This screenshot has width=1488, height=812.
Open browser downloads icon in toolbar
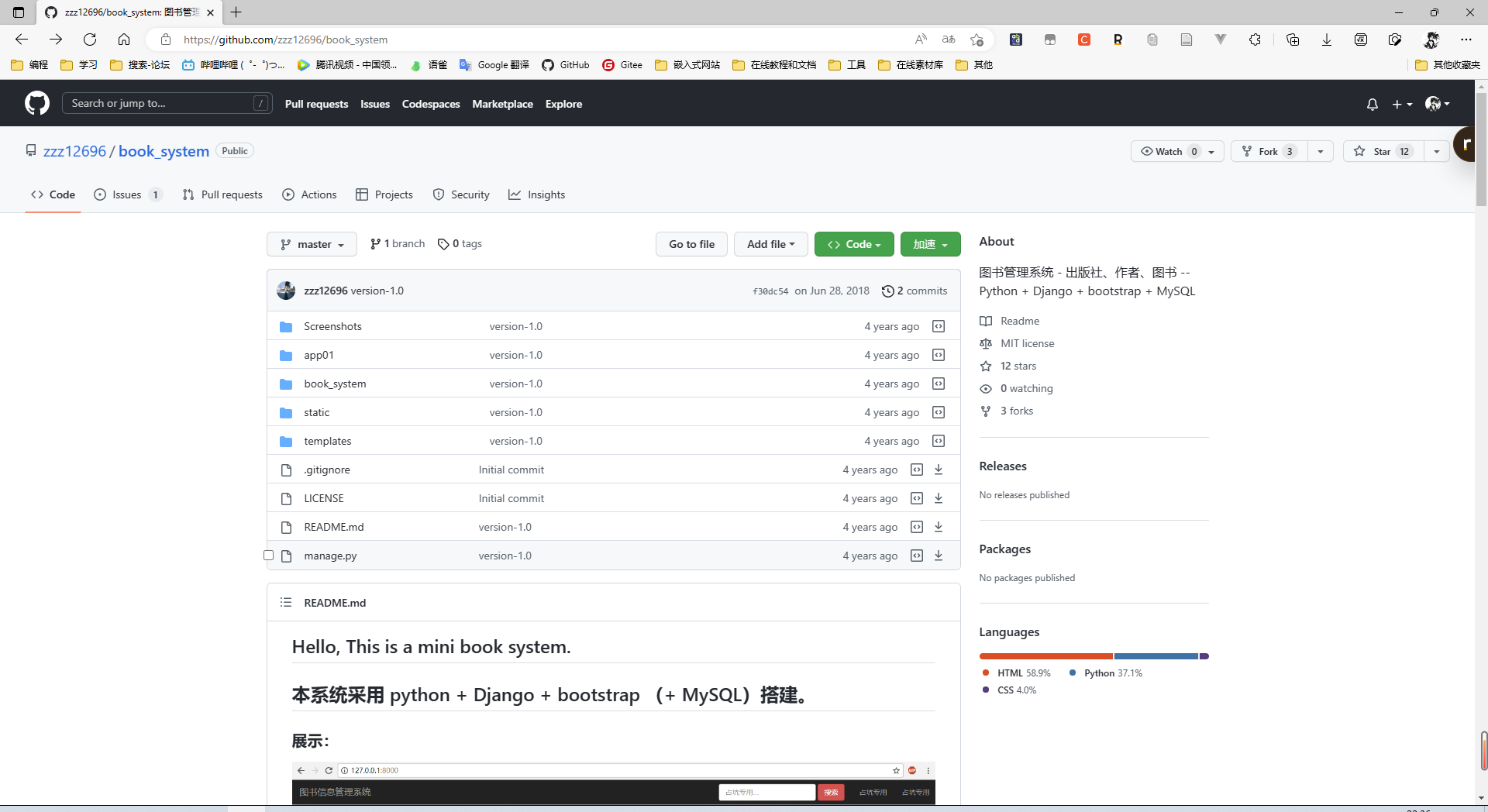tap(1327, 40)
